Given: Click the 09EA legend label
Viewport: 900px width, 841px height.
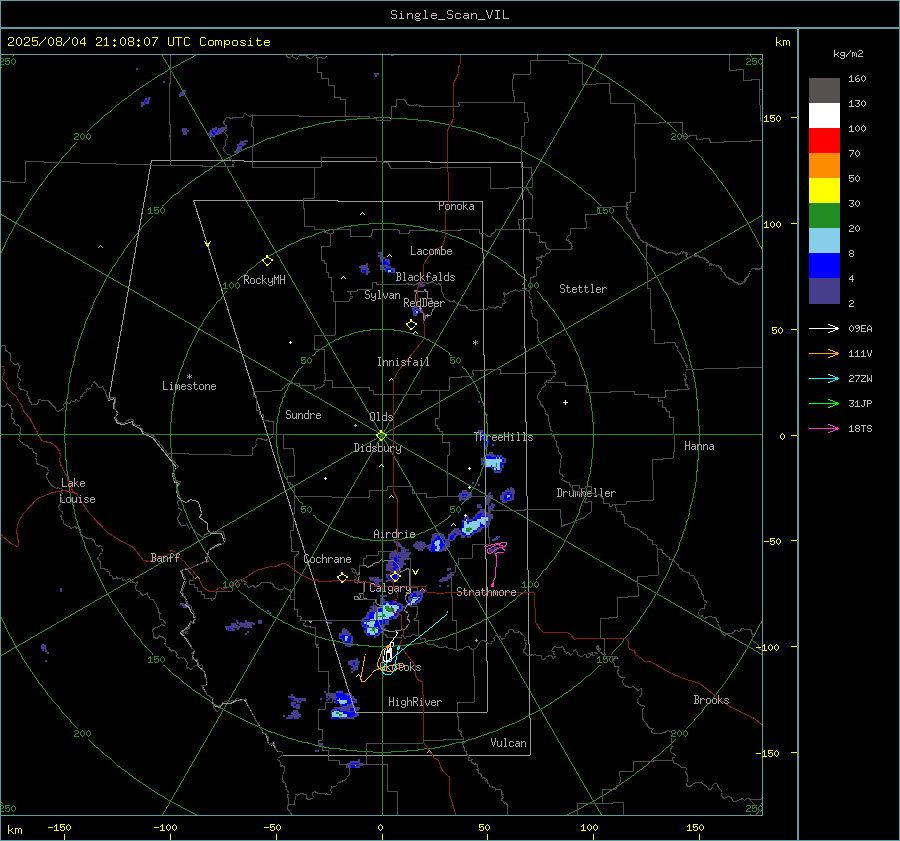Looking at the screenshot, I should coord(860,329).
